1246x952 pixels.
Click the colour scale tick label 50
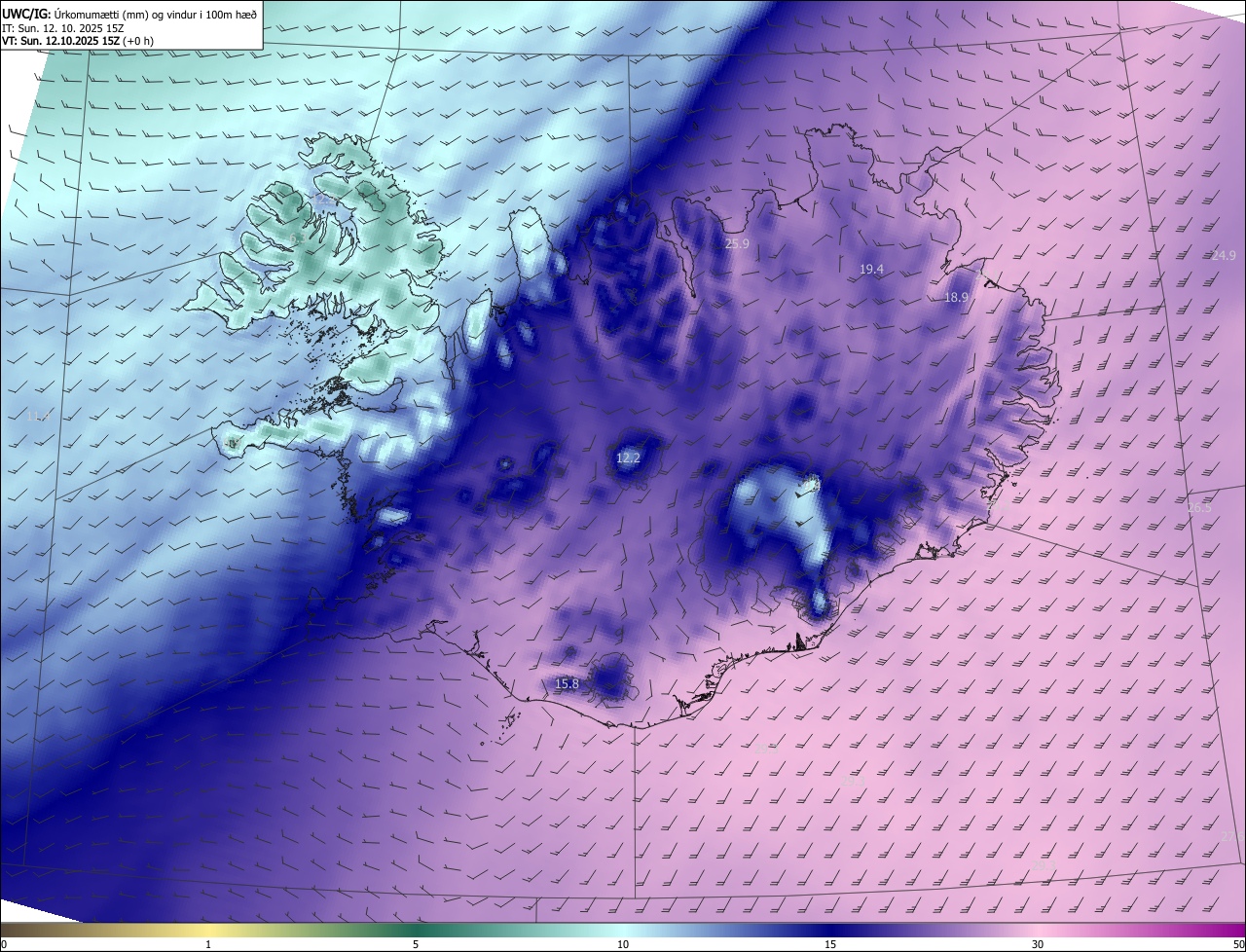point(1238,944)
